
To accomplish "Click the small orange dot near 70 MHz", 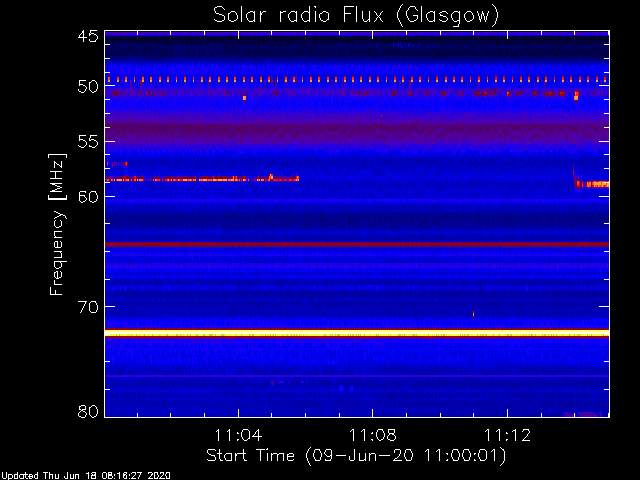I will [x=473, y=314].
